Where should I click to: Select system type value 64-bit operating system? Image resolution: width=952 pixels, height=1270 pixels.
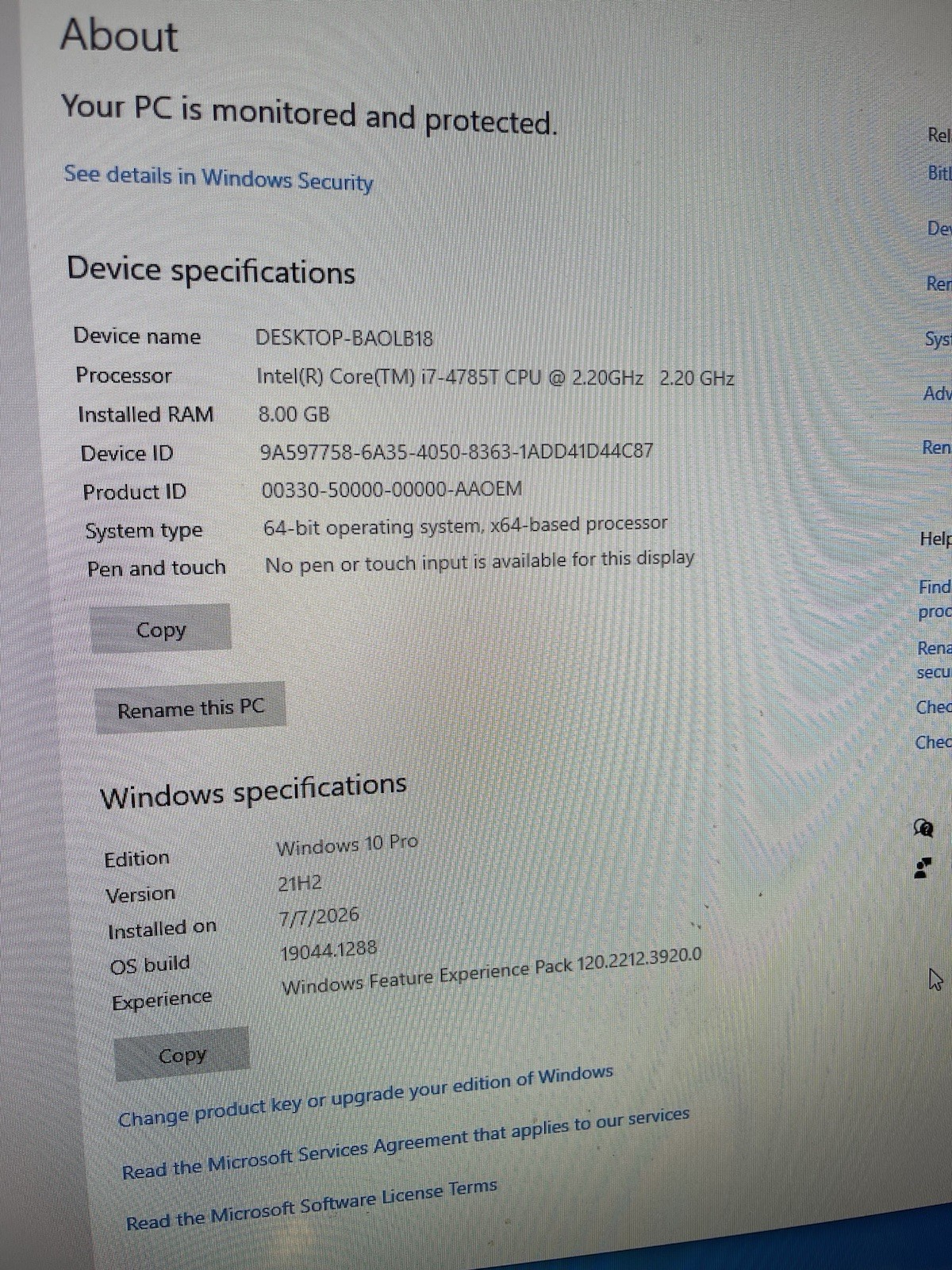(466, 525)
